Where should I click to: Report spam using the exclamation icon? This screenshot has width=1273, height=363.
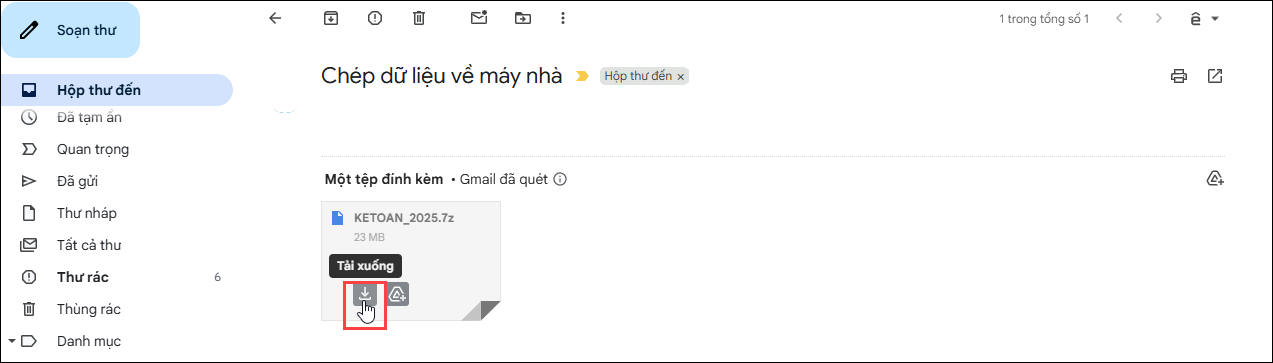pyautogui.click(x=375, y=18)
